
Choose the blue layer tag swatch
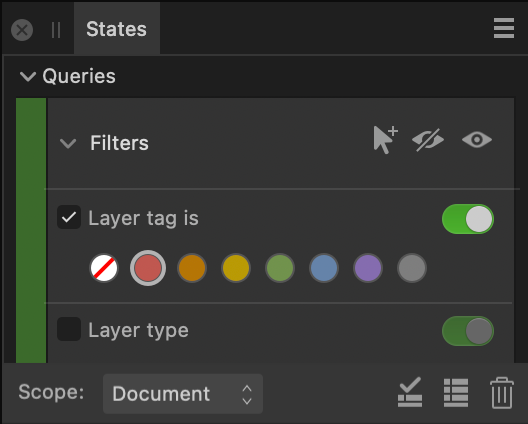(324, 268)
